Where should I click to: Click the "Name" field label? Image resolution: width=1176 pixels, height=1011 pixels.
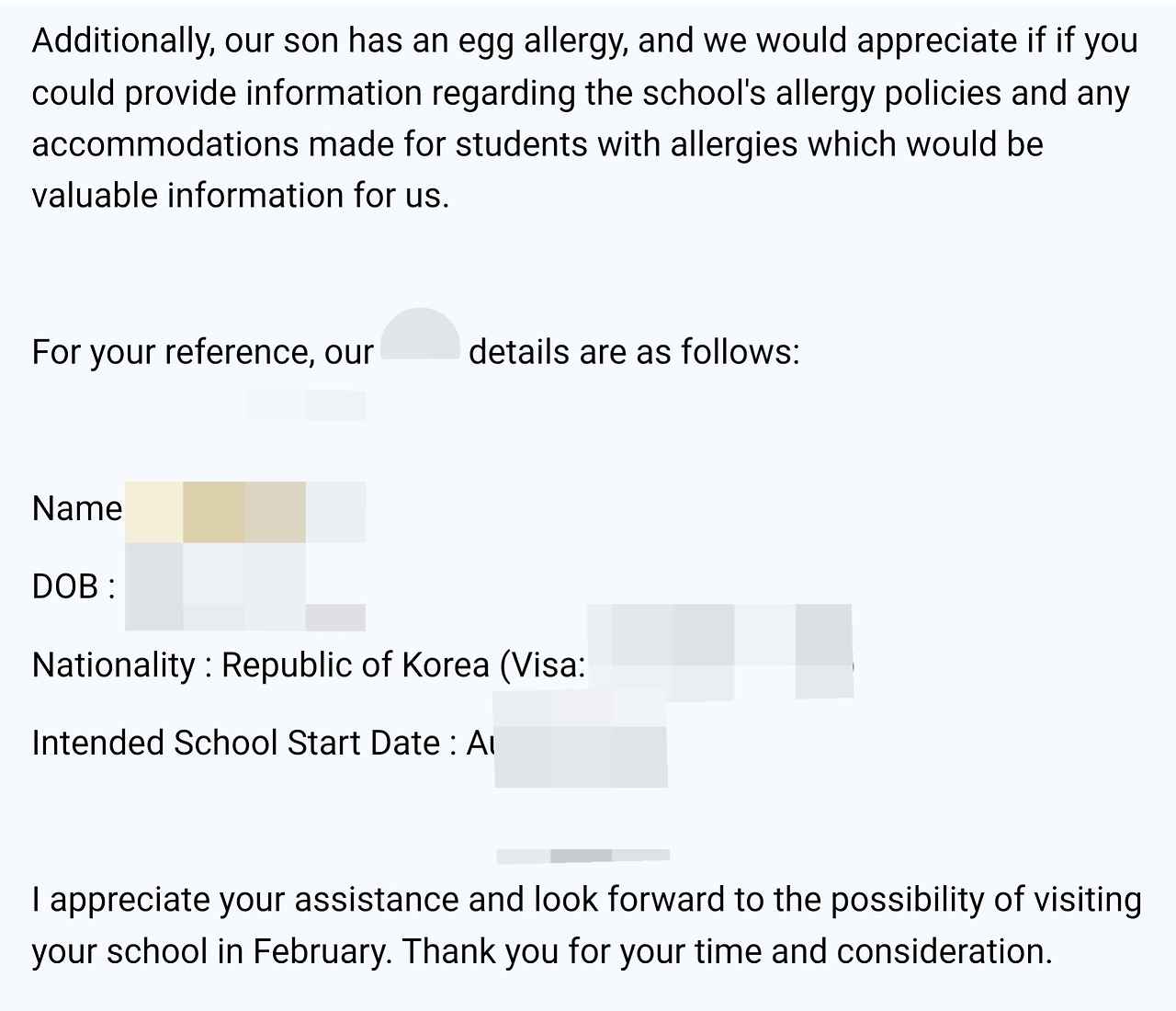click(77, 508)
